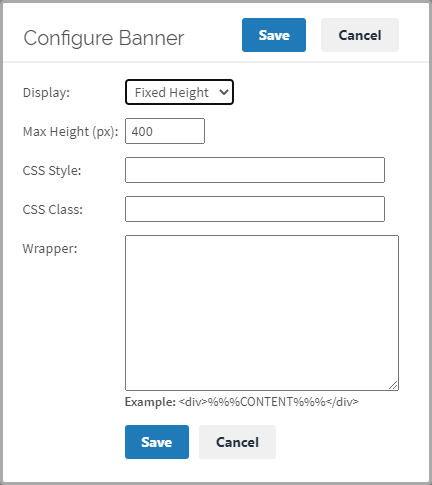Click the %%%CONTENT%%% example code text
Image resolution: width=432 pixels, height=485 pixels.
[267, 402]
